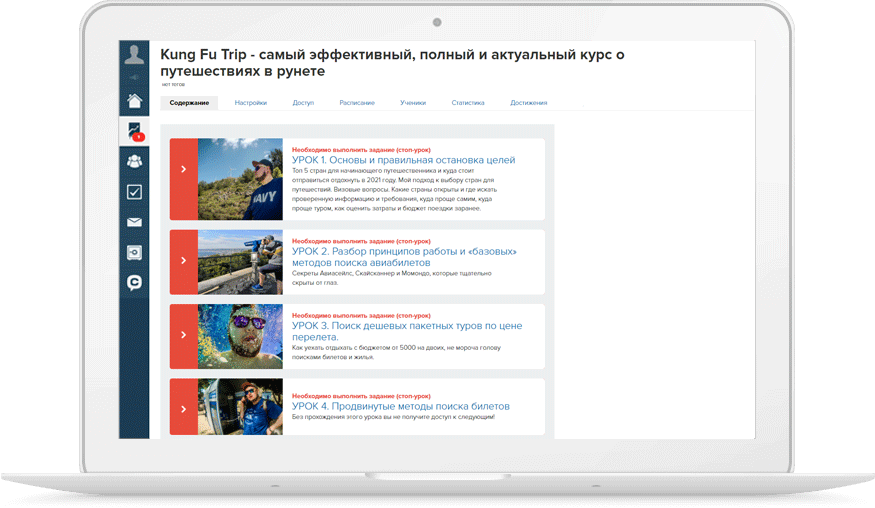Click description 'Секреты Авиасейлс, Скайсканнер и Момондо'
Viewport: 875px width, 508px height.
tap(392, 278)
